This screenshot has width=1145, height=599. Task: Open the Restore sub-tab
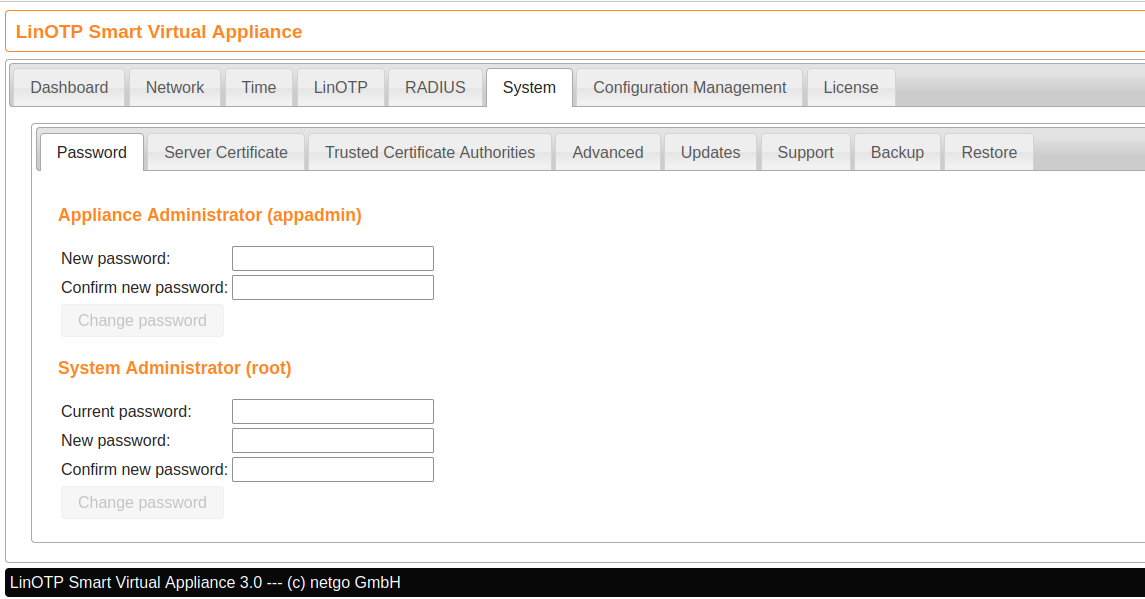click(x=989, y=153)
